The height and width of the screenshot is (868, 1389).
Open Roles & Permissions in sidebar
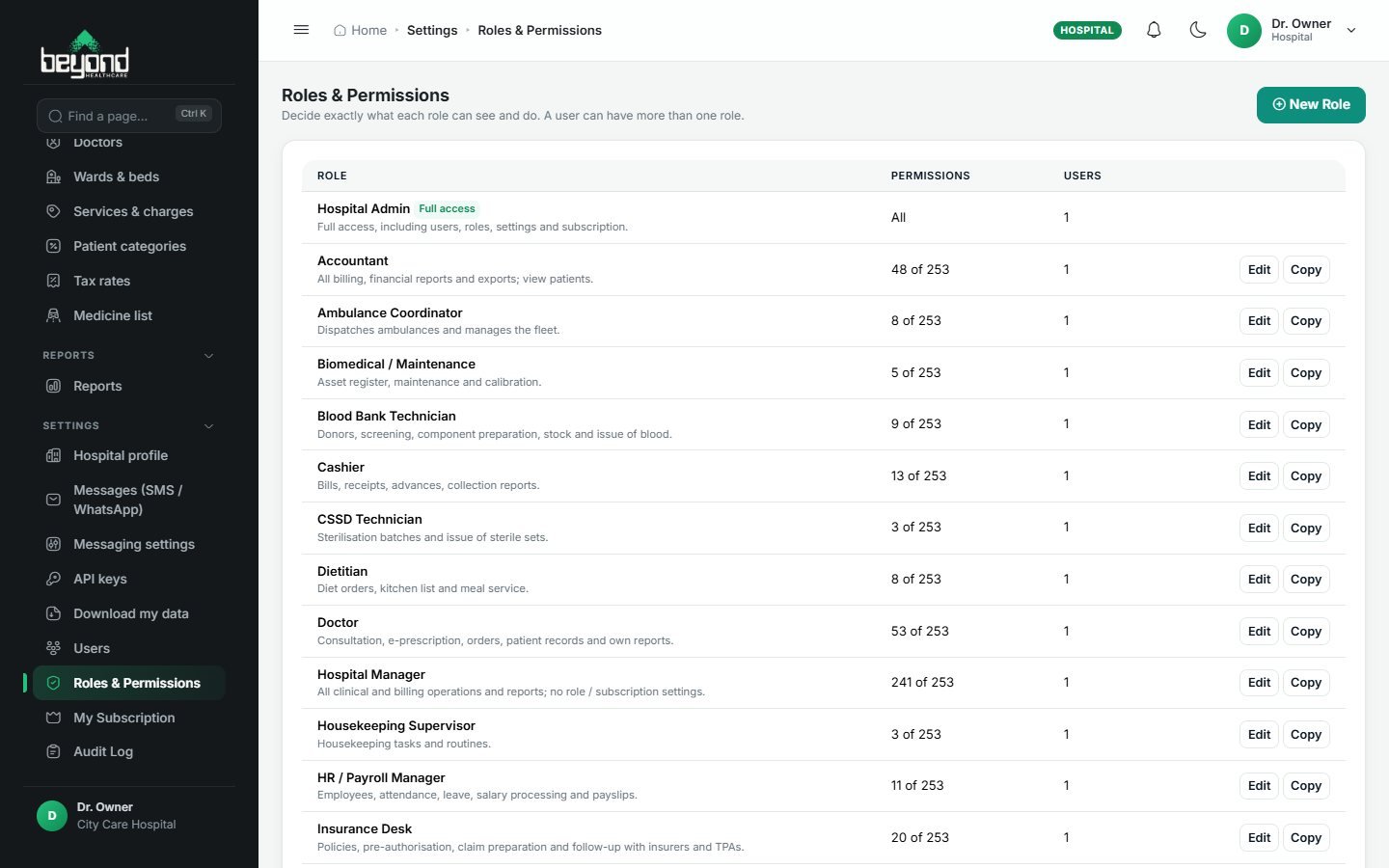[129, 683]
